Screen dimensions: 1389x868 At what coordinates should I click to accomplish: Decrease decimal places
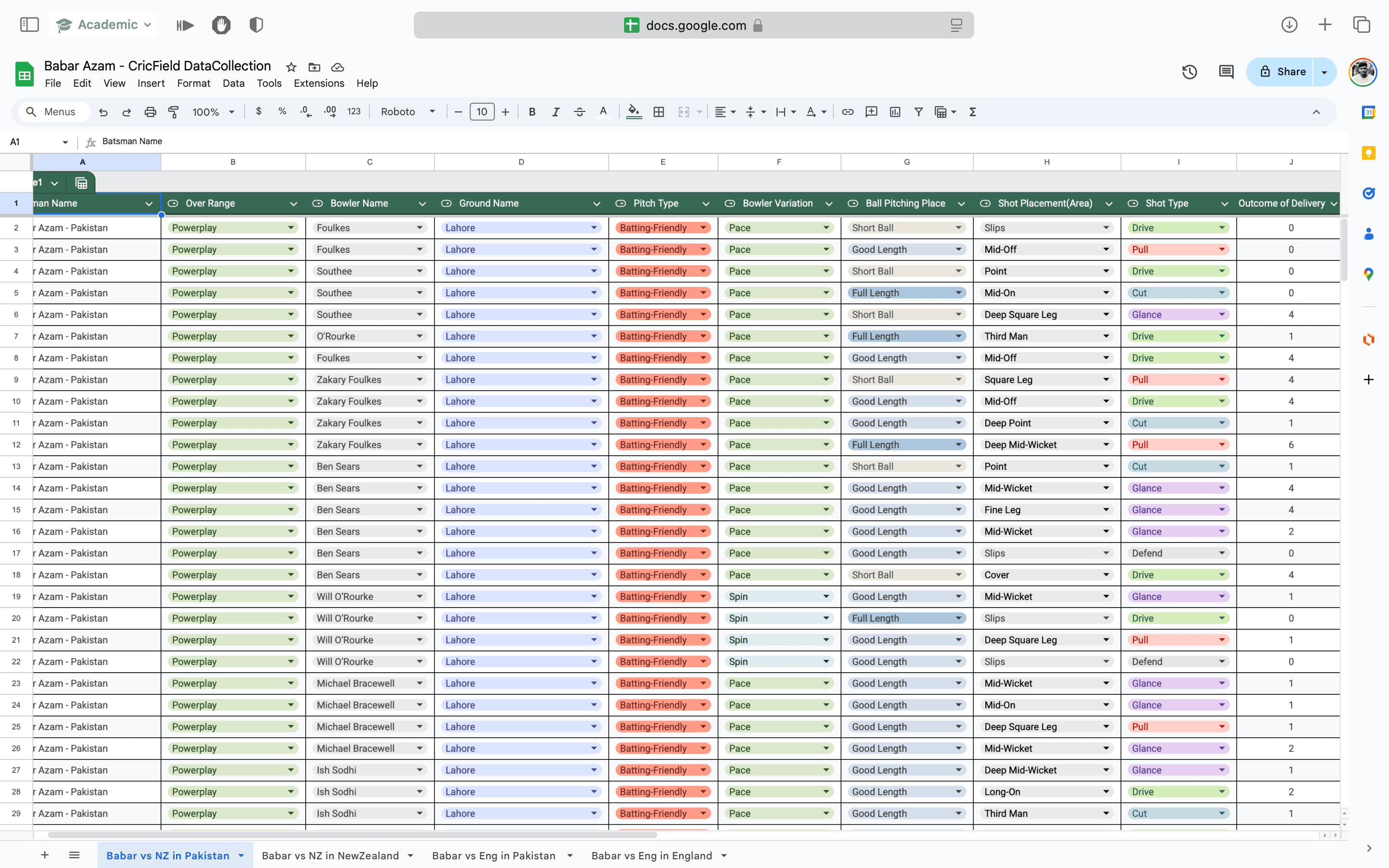(306, 112)
